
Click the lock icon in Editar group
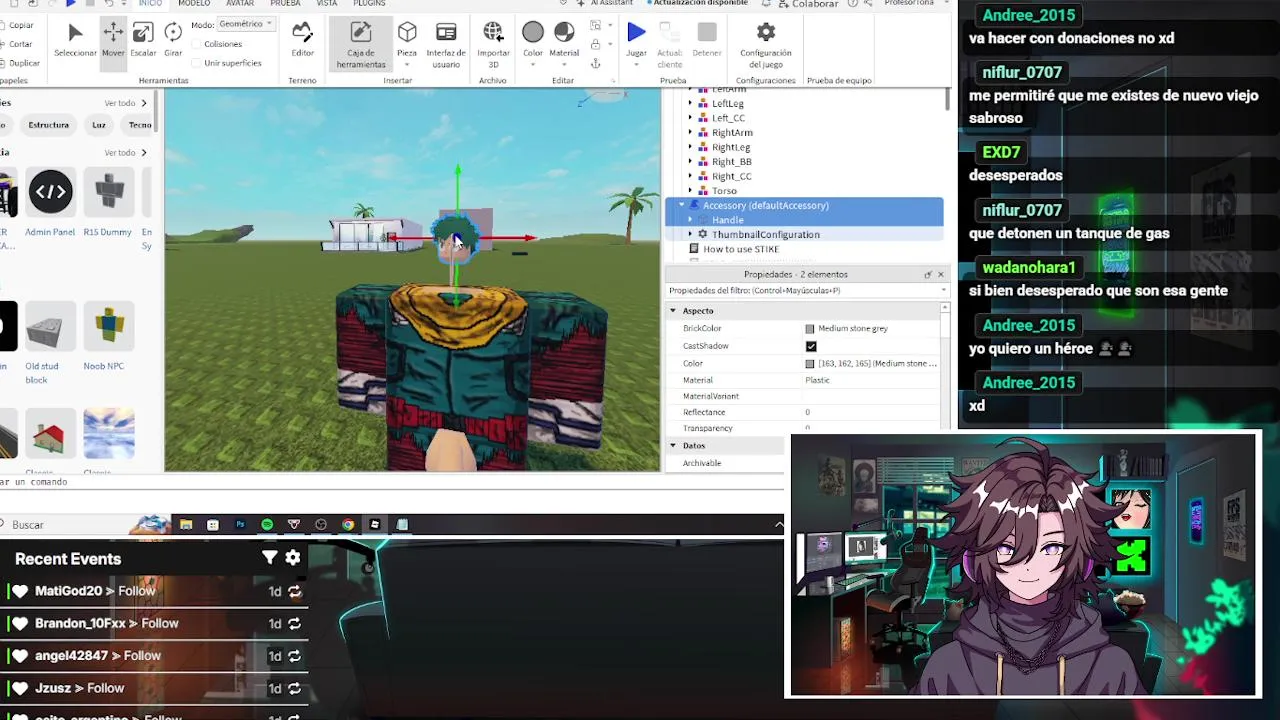[x=596, y=44]
